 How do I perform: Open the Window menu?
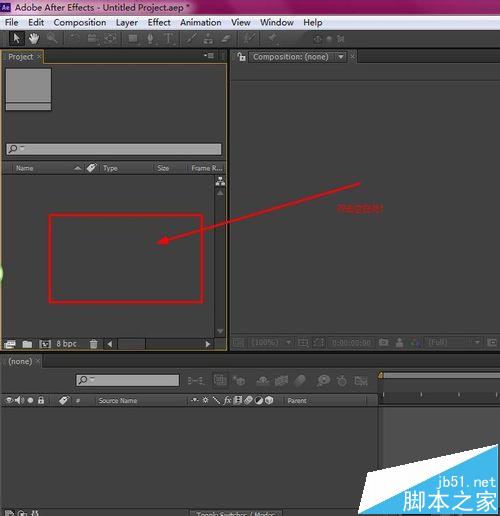[x=277, y=22]
